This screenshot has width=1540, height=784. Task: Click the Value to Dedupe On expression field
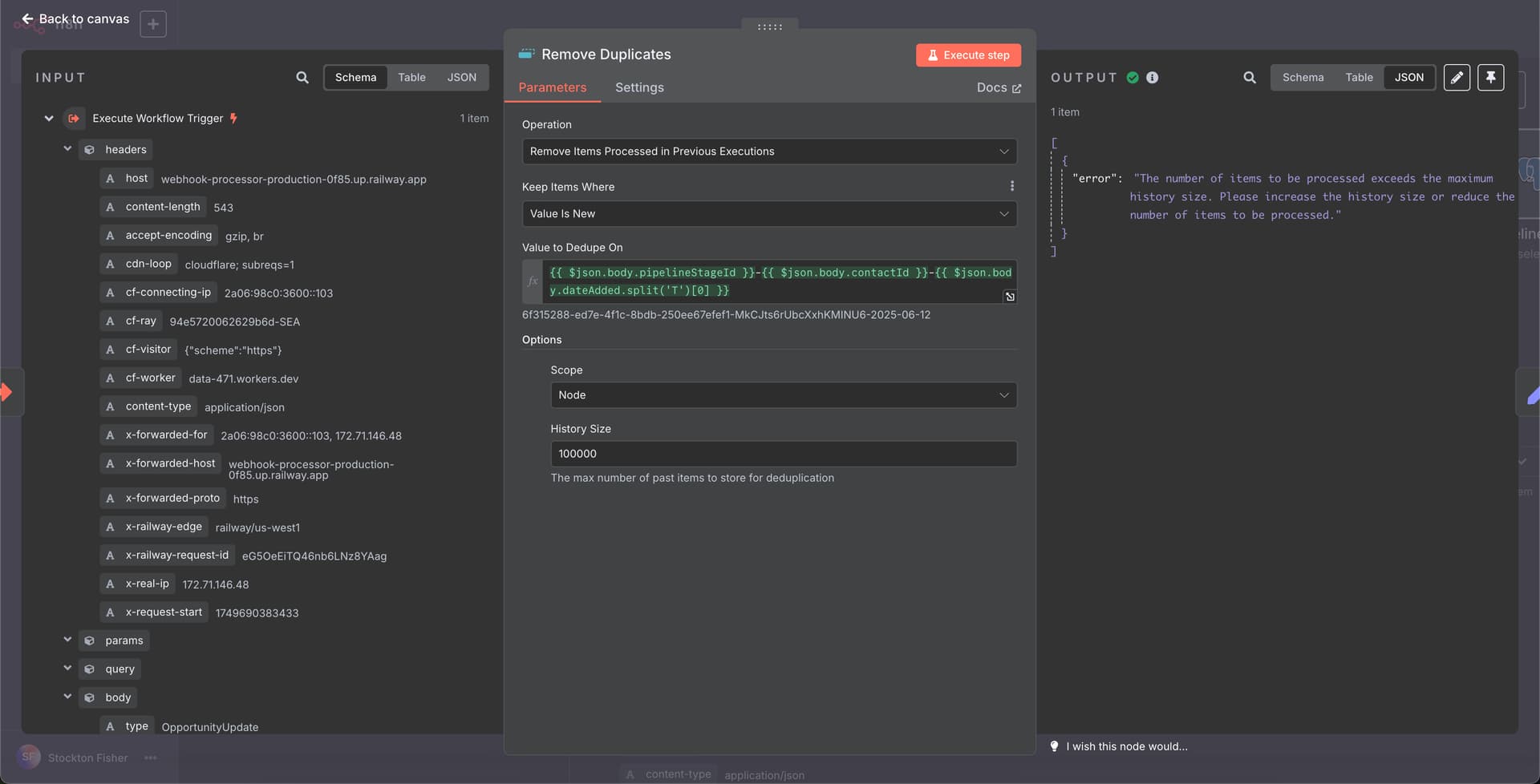pos(780,281)
